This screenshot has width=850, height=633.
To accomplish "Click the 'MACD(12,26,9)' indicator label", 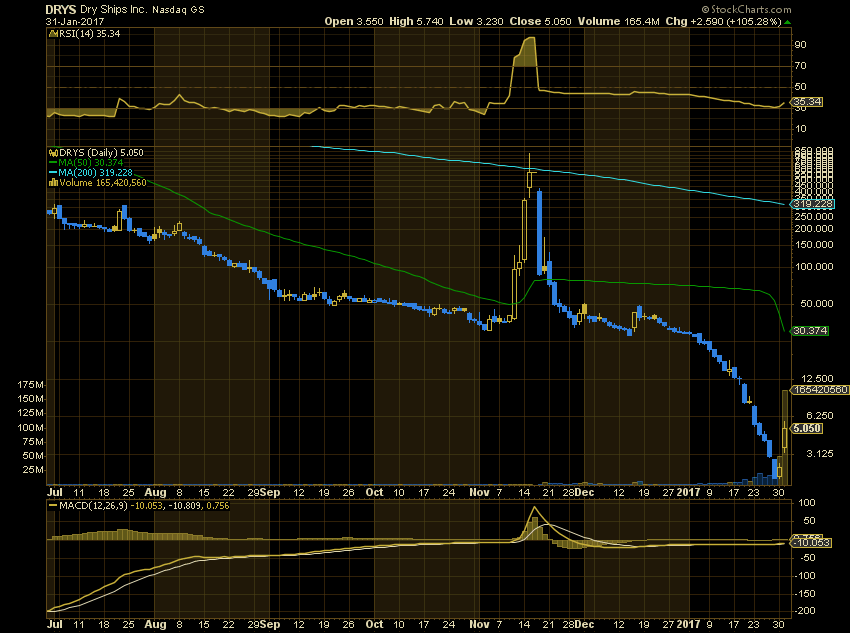I will tap(95, 506).
